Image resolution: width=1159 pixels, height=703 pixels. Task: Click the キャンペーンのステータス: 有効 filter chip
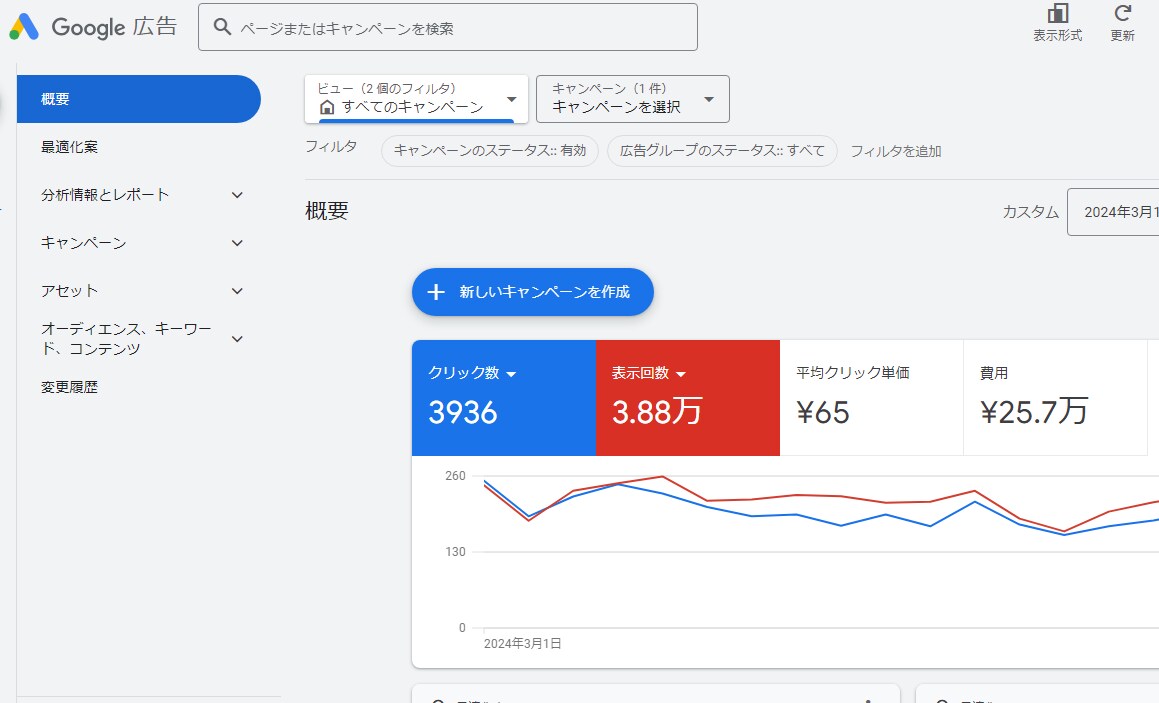tap(489, 151)
